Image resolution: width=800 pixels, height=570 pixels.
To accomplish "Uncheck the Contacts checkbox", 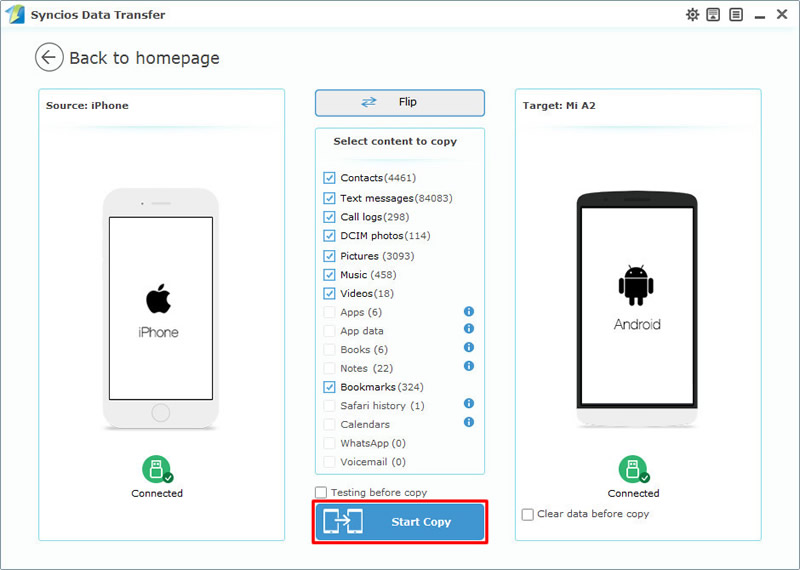I will (x=329, y=178).
